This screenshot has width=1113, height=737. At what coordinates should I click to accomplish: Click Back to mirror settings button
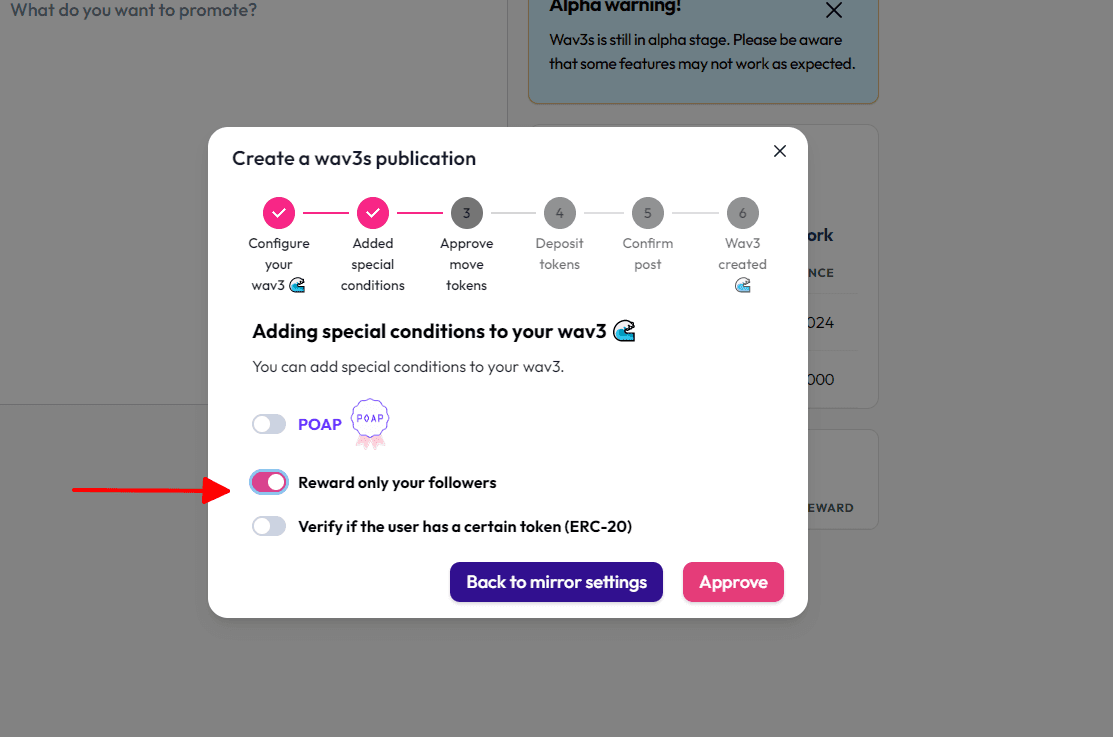coord(556,582)
